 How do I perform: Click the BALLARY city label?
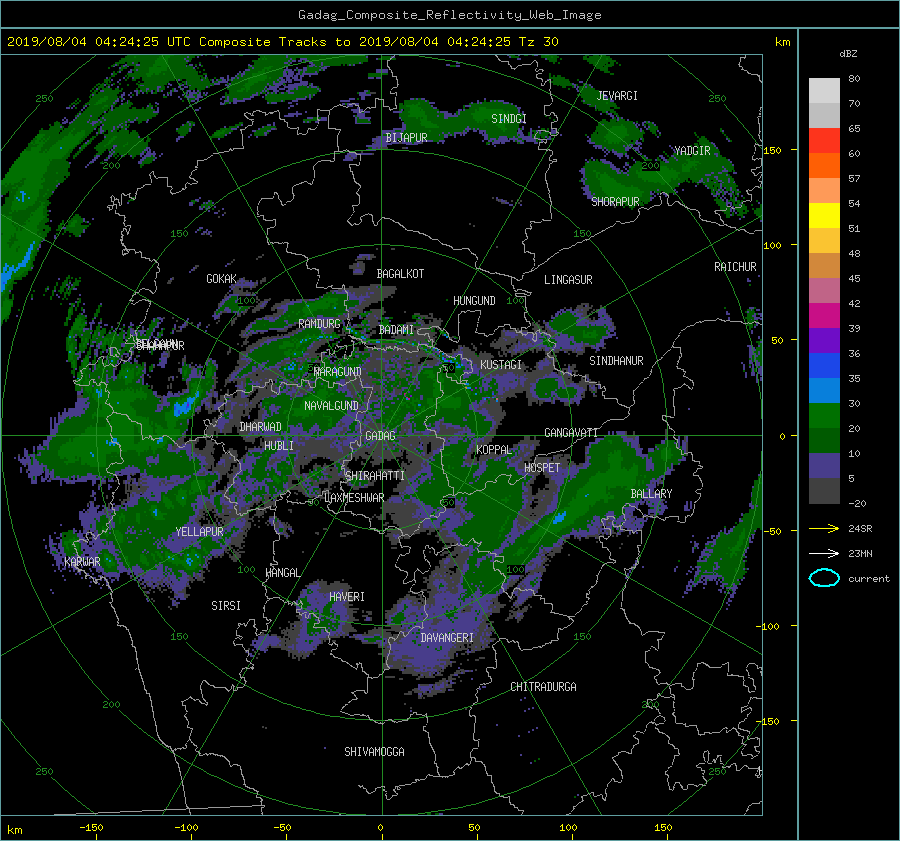651,494
